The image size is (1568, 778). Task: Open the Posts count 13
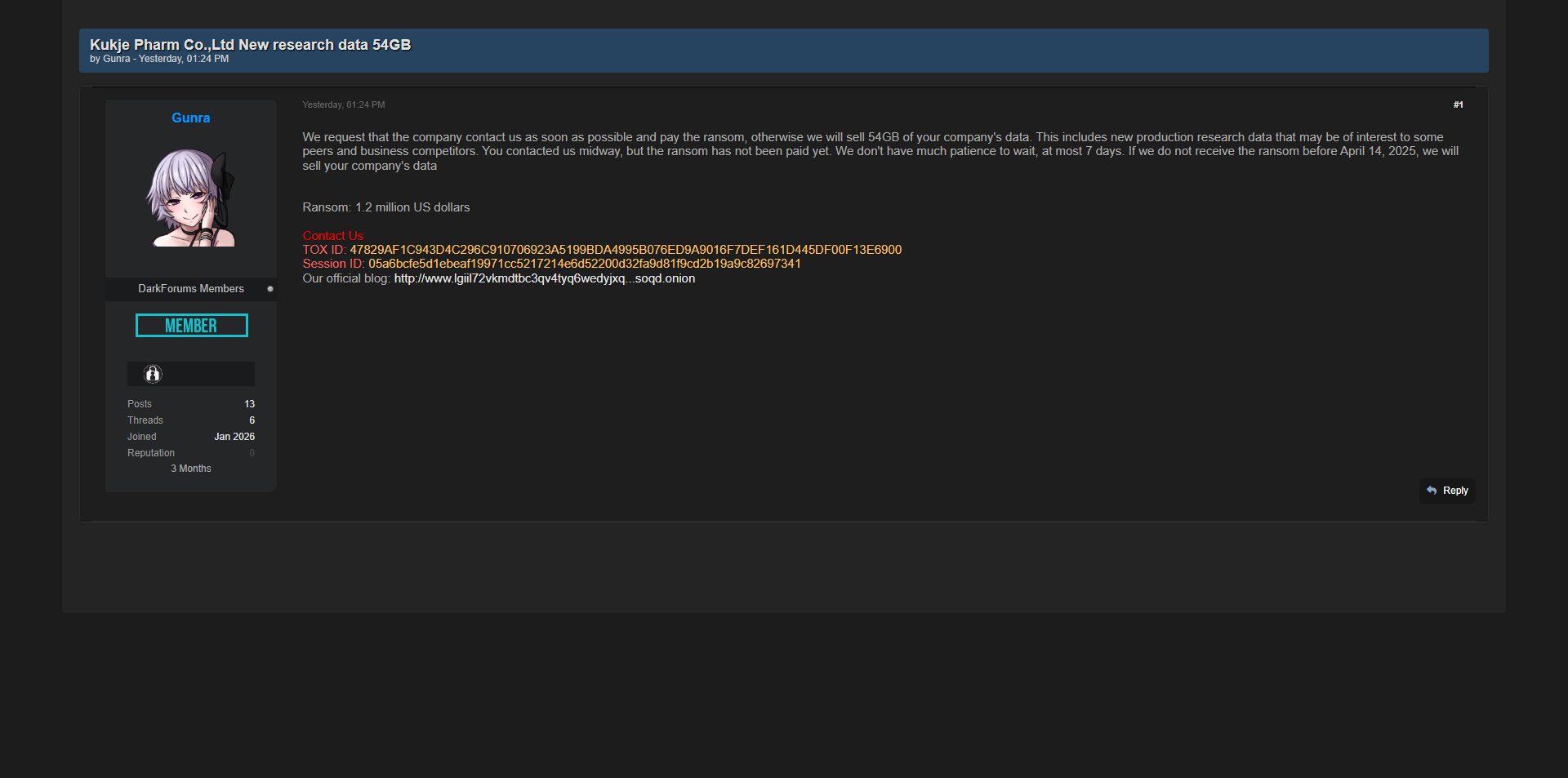[x=249, y=404]
